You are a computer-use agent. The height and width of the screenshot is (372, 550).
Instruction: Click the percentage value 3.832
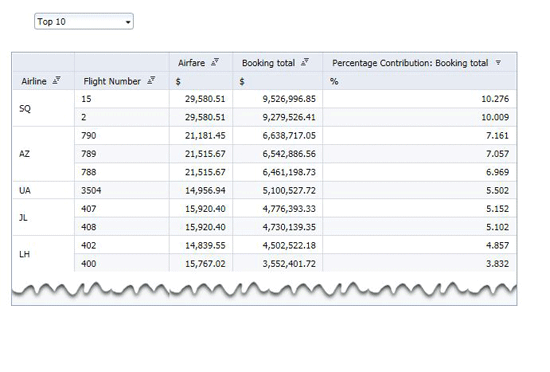pos(497,264)
